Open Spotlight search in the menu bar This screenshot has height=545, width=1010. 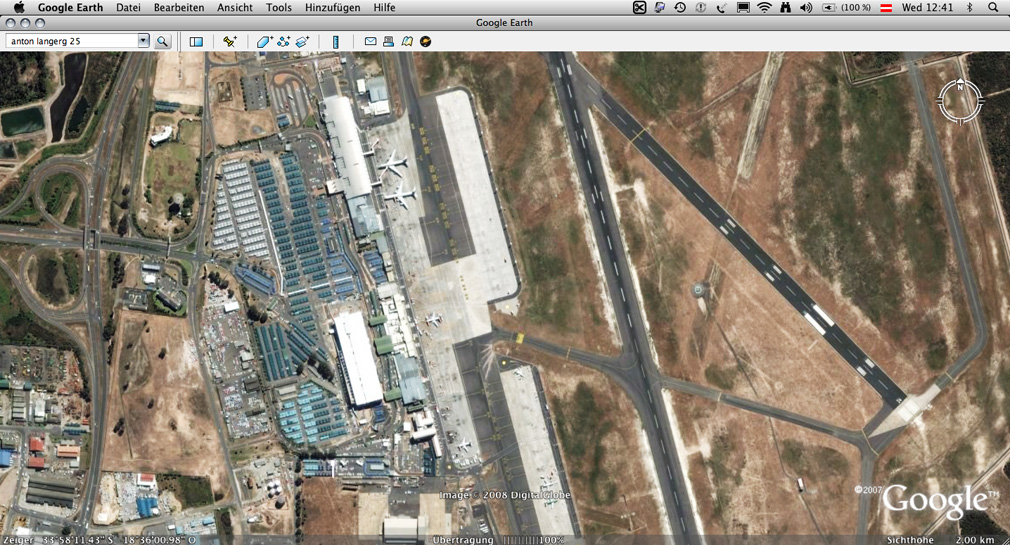pyautogui.click(x=993, y=7)
